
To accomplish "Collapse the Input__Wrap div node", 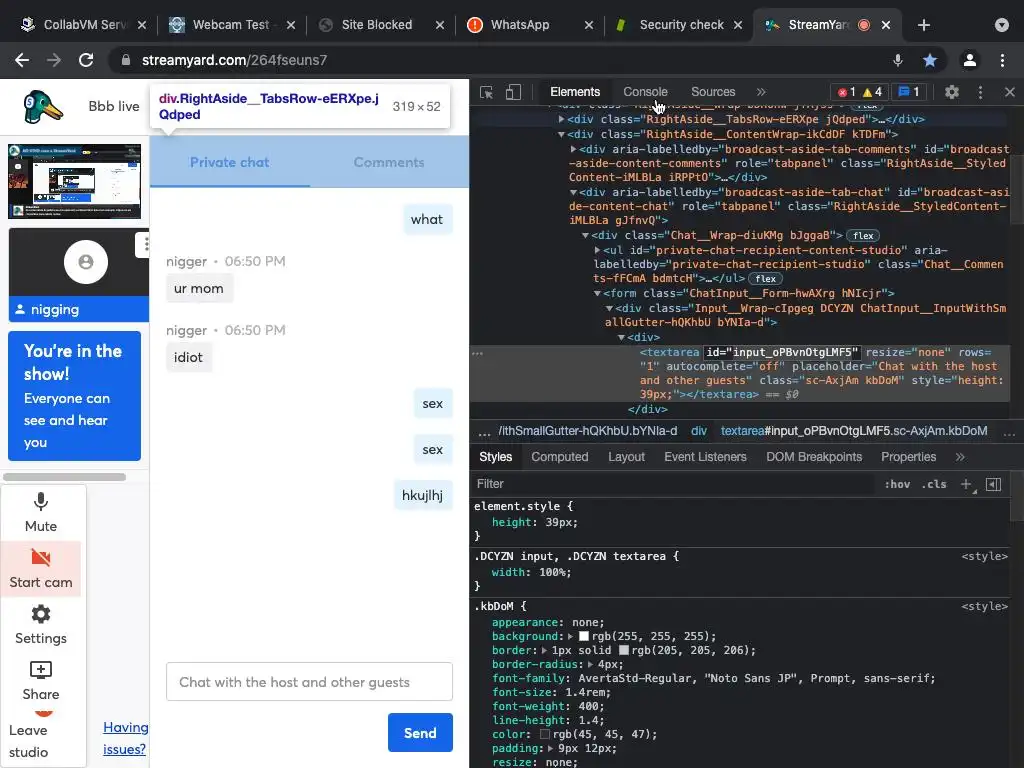I will point(609,308).
